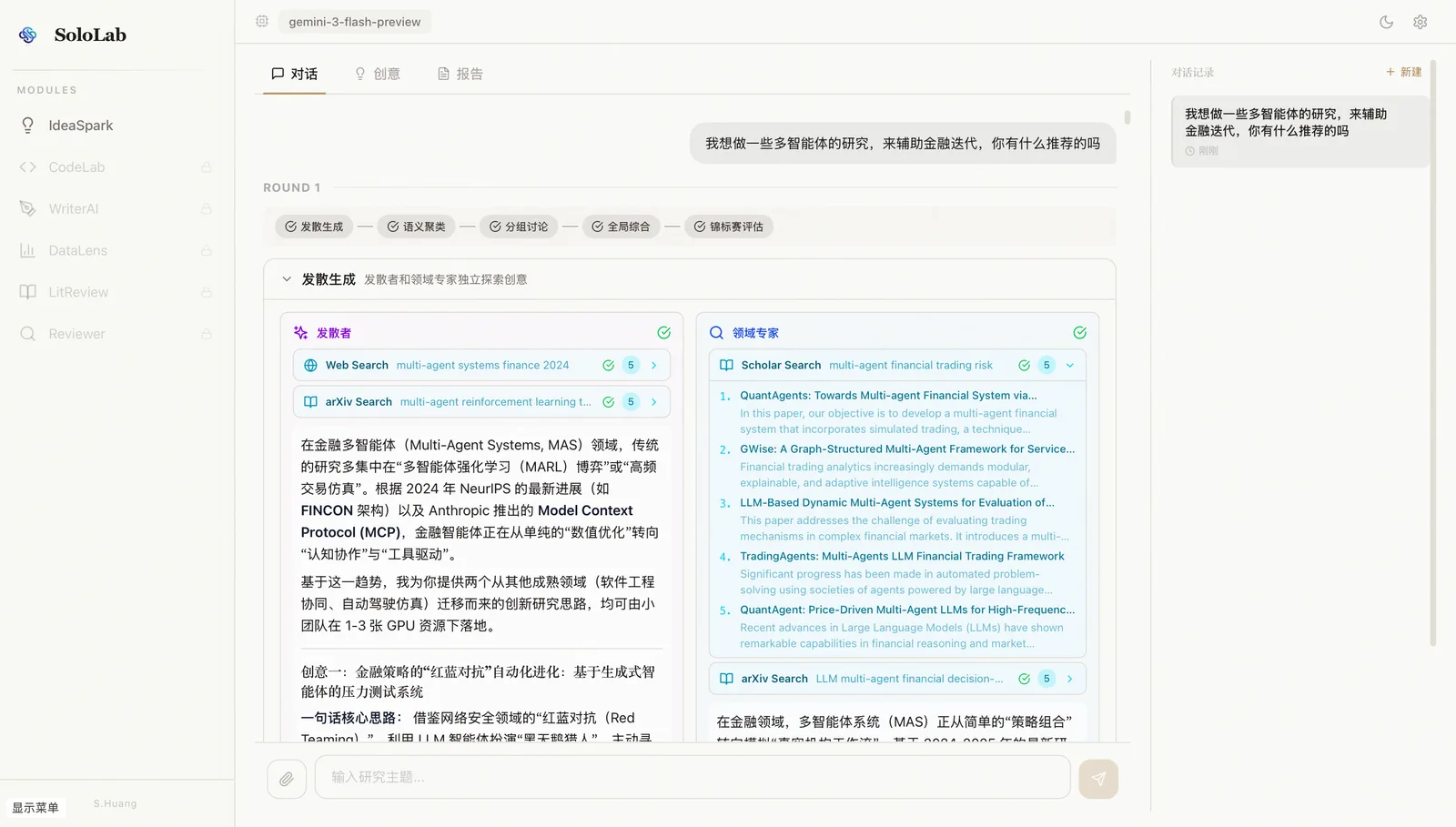Switch to the 报告 tab

tap(460, 74)
